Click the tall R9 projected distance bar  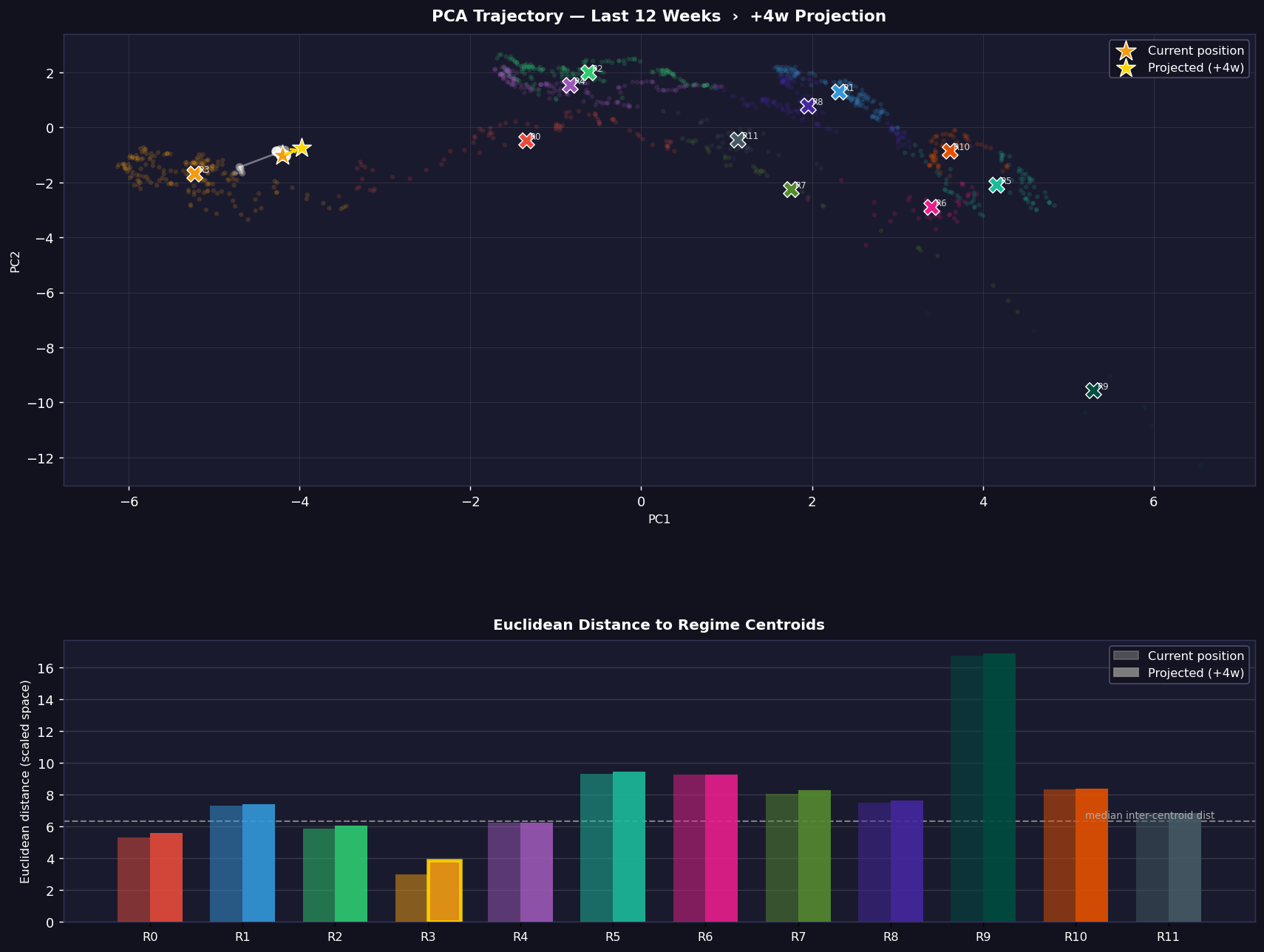pos(999,787)
